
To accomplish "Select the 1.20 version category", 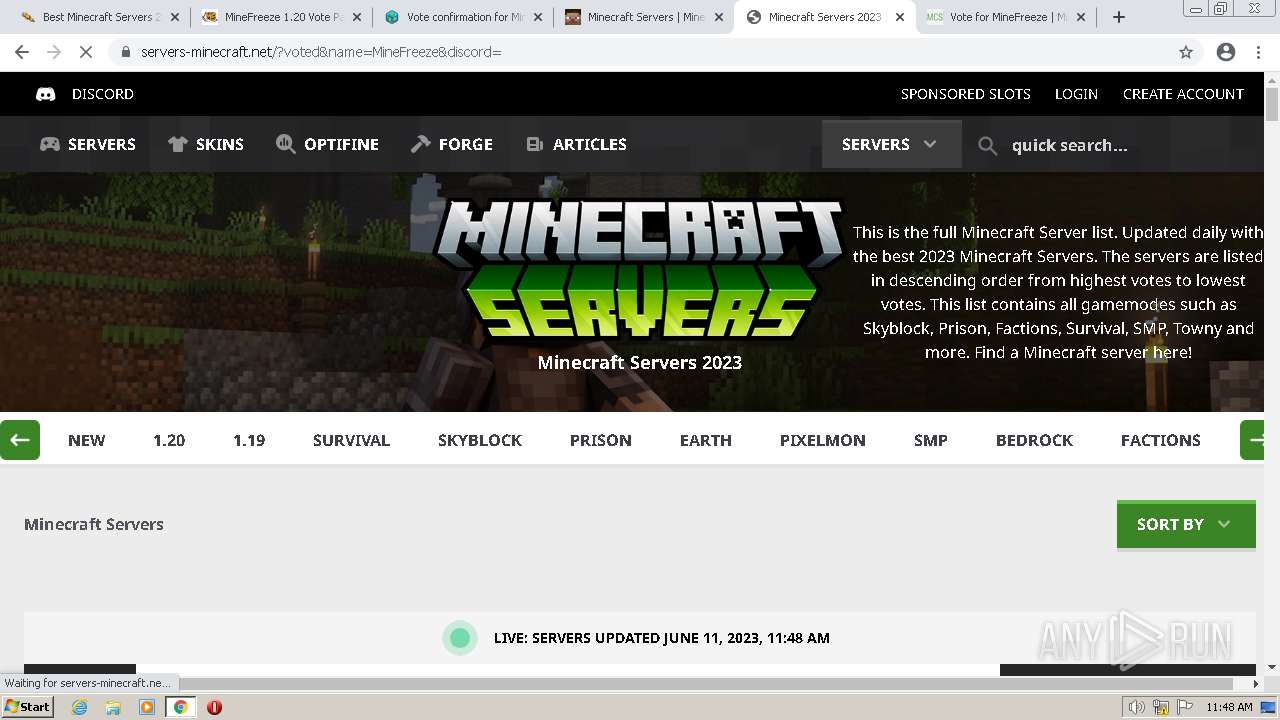I will (169, 440).
